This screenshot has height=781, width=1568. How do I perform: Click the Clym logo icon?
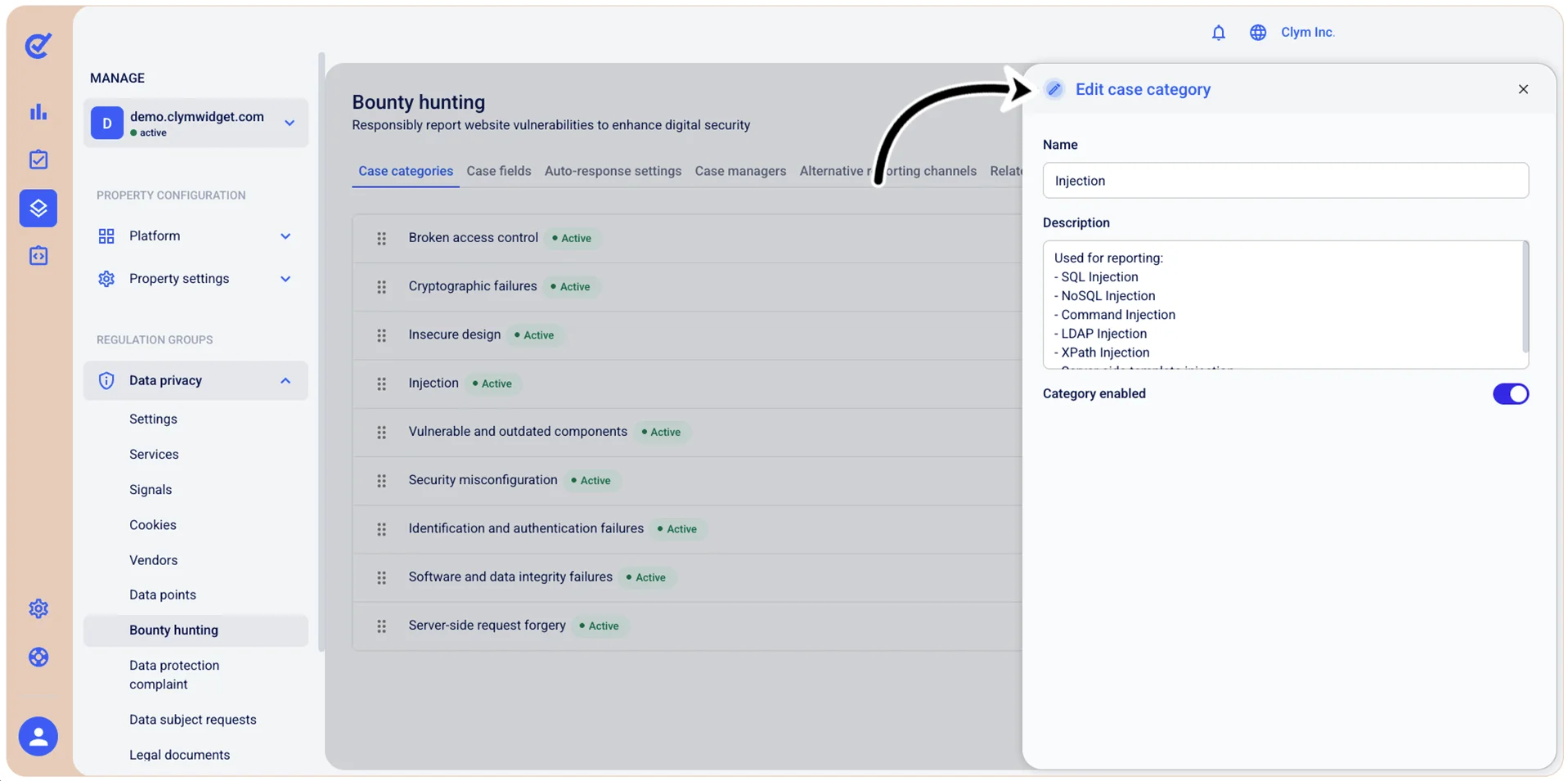tap(38, 45)
